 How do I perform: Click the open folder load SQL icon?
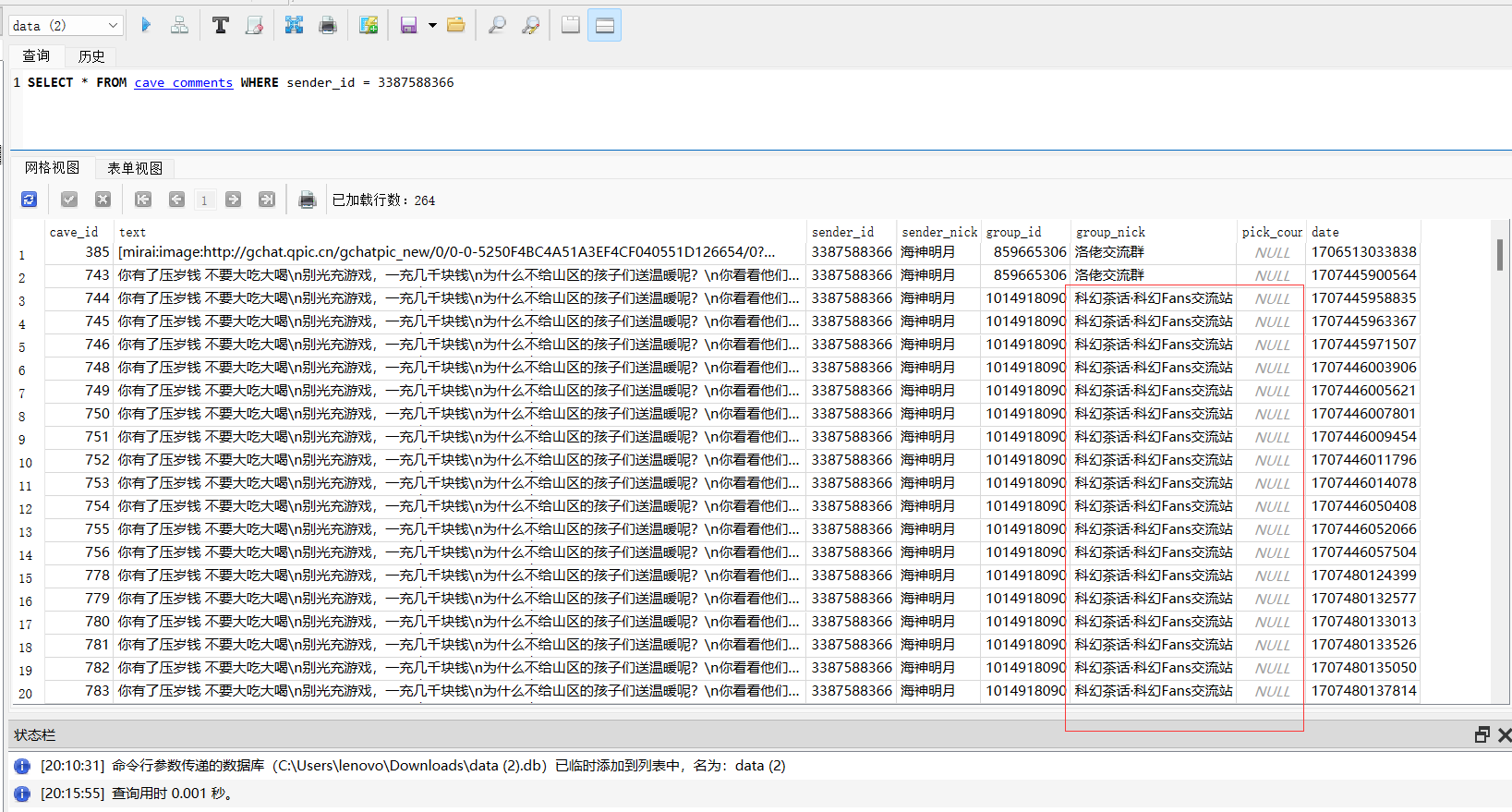click(455, 25)
